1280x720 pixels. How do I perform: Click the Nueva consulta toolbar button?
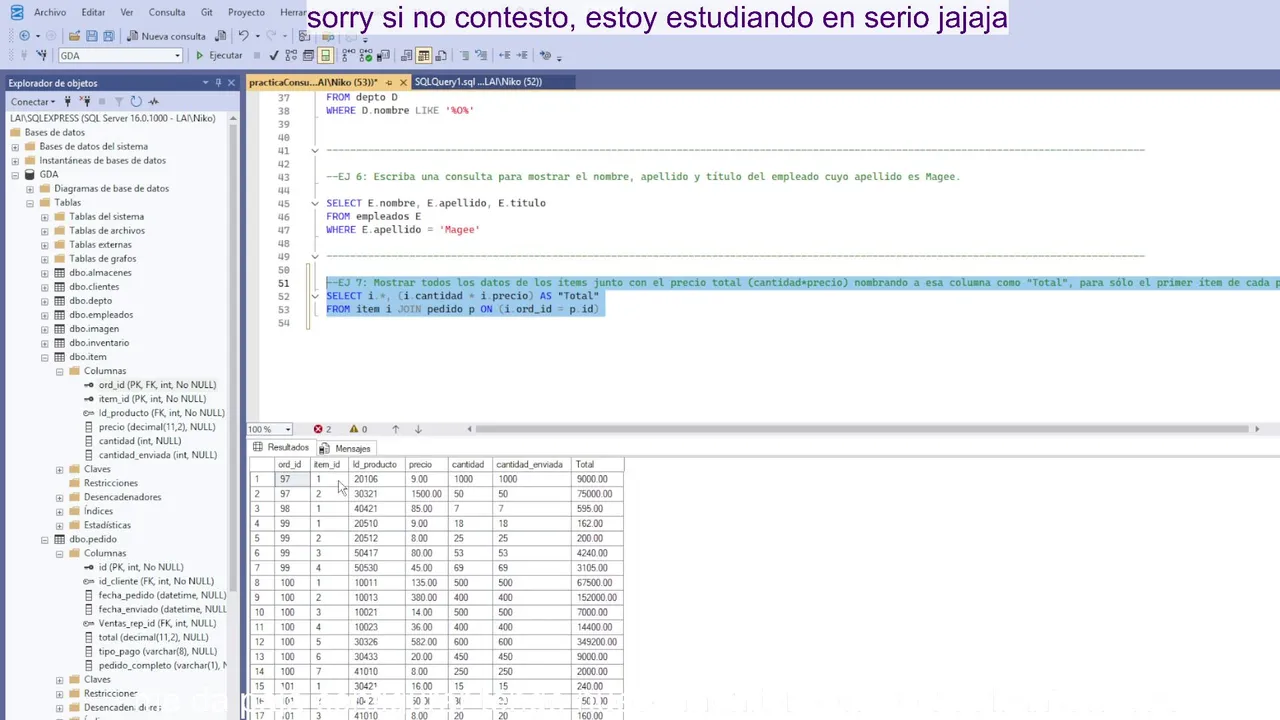pos(166,36)
